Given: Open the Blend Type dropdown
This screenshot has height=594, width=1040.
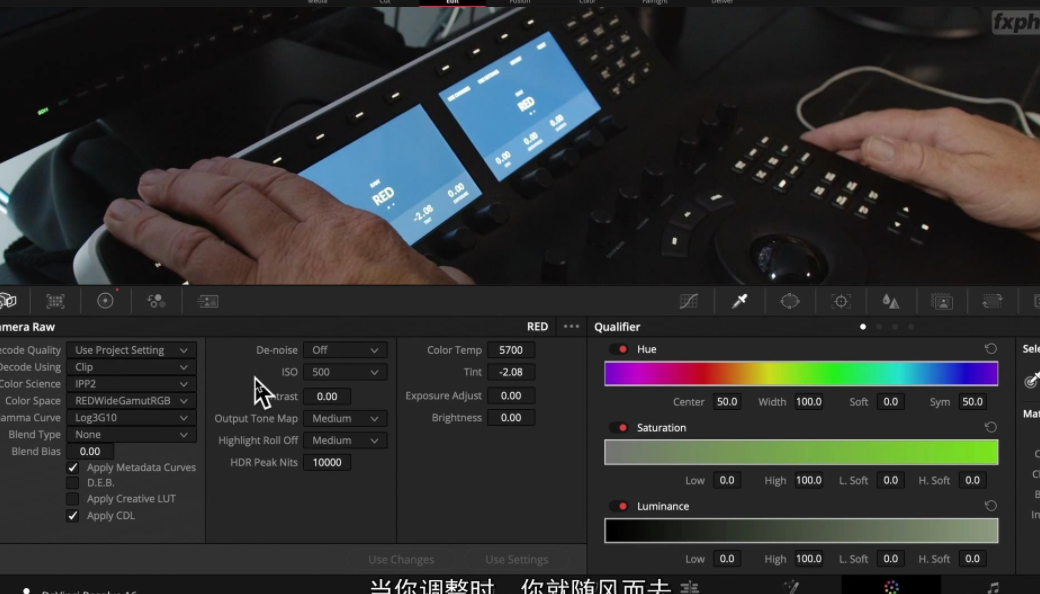Looking at the screenshot, I should 131,434.
